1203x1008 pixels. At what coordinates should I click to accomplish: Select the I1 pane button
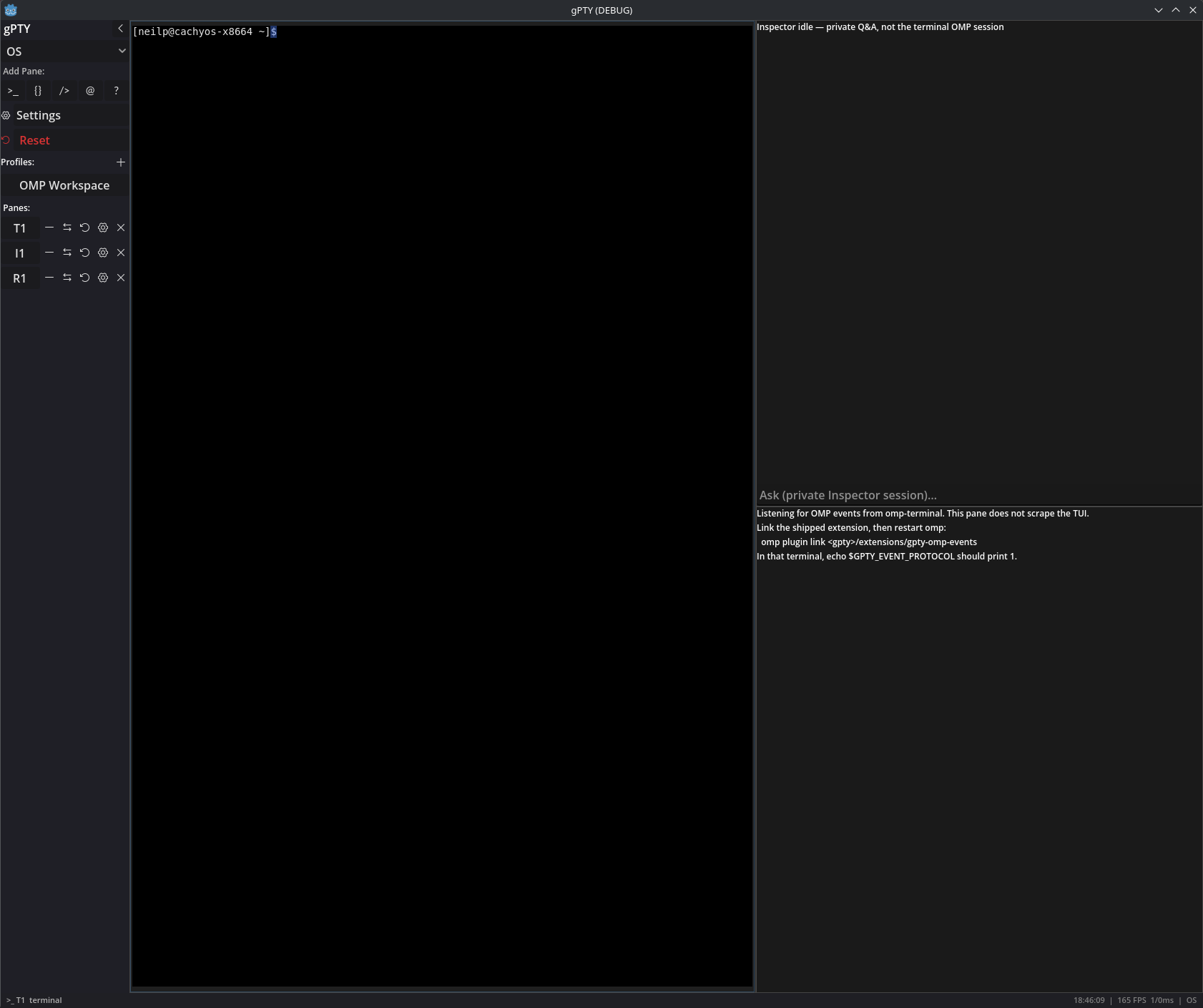[x=20, y=253]
